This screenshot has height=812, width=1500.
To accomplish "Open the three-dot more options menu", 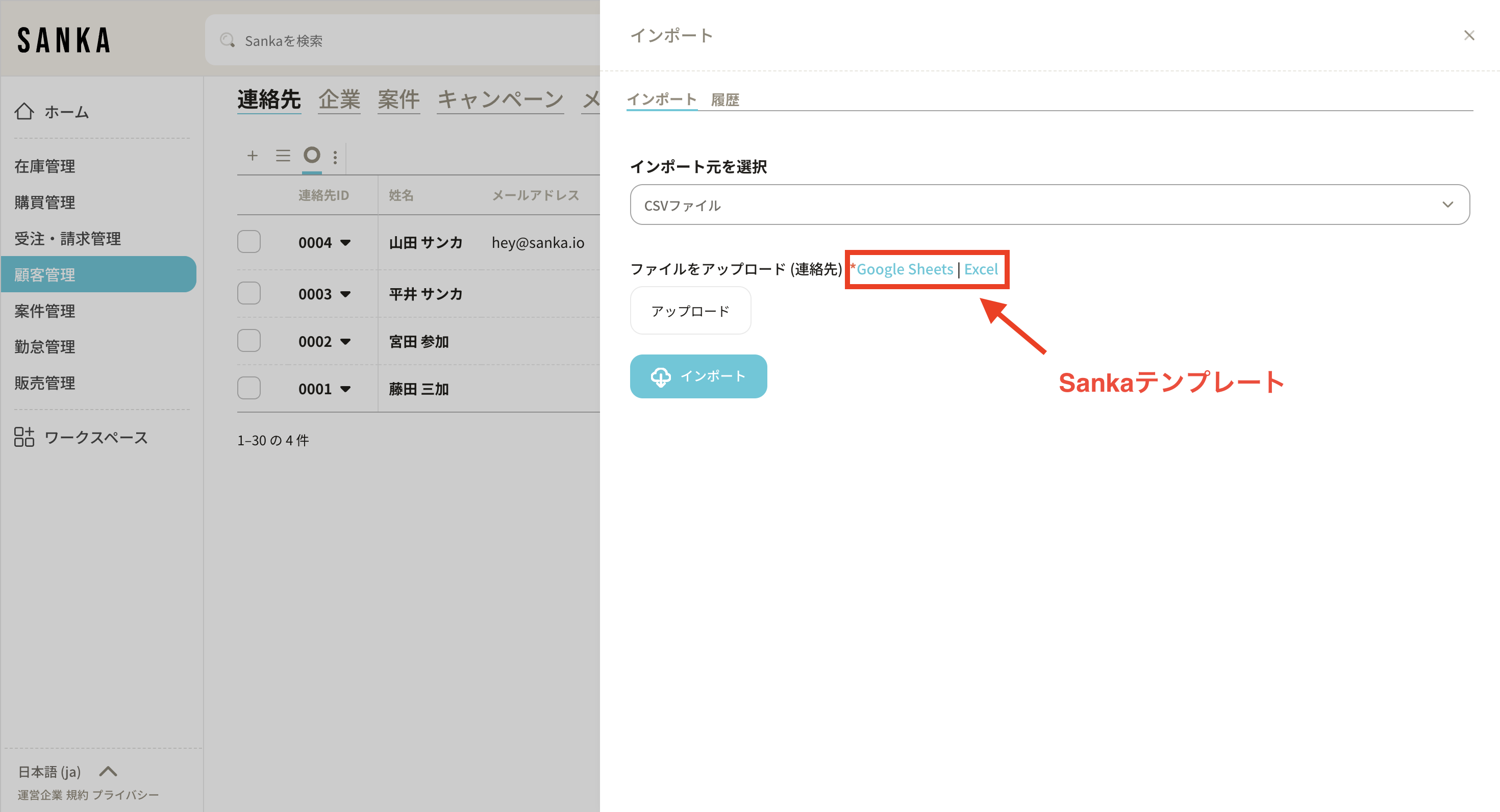I will [335, 157].
